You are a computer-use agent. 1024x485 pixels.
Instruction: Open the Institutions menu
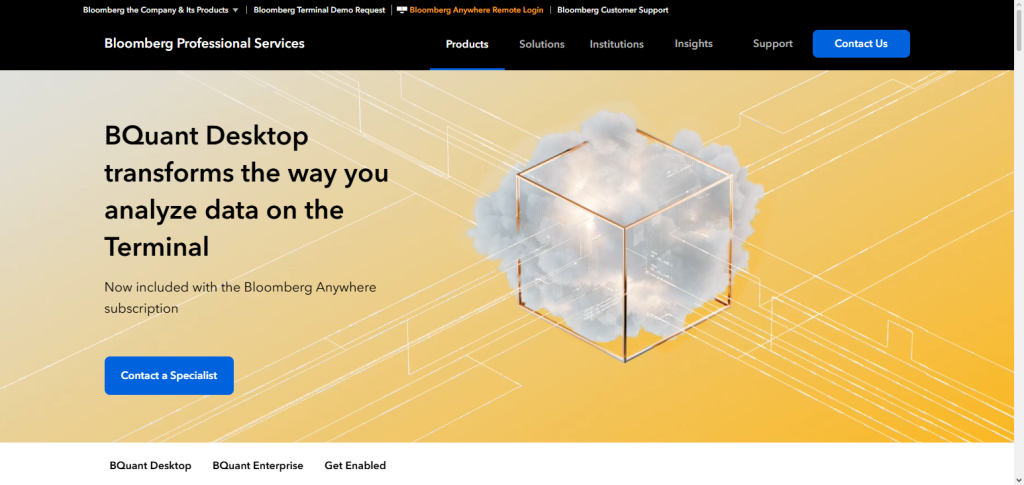coord(616,44)
